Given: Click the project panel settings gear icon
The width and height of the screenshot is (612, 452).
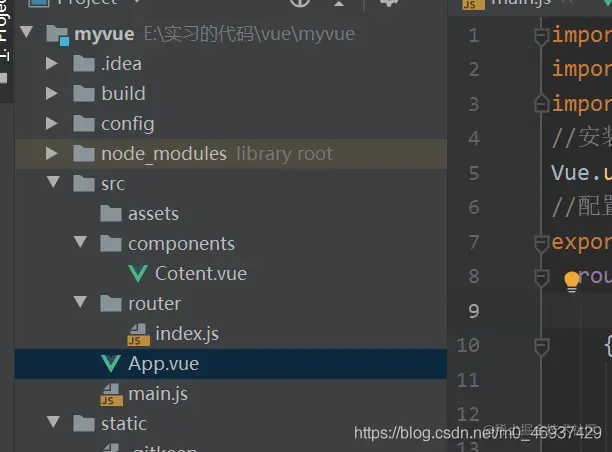Looking at the screenshot, I should [389, 2].
